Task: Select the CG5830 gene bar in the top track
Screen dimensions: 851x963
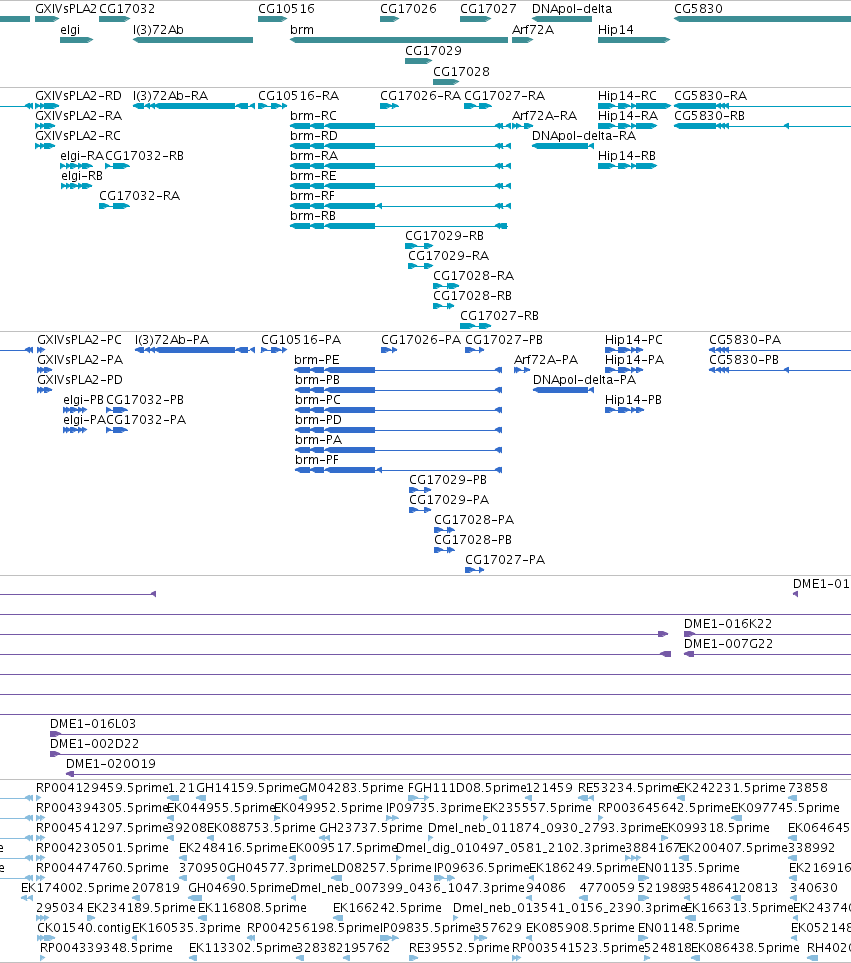Action: pos(762,19)
